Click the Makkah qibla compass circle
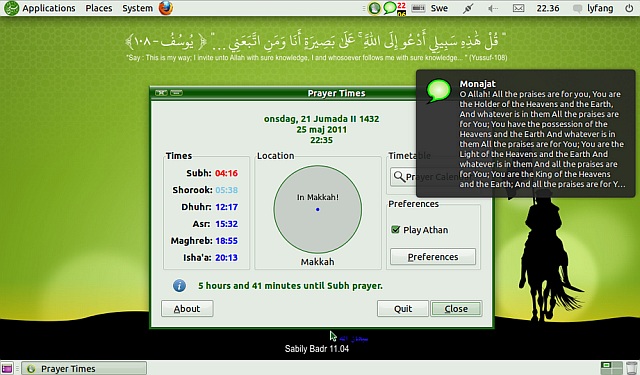640x375 pixels. 318,209
